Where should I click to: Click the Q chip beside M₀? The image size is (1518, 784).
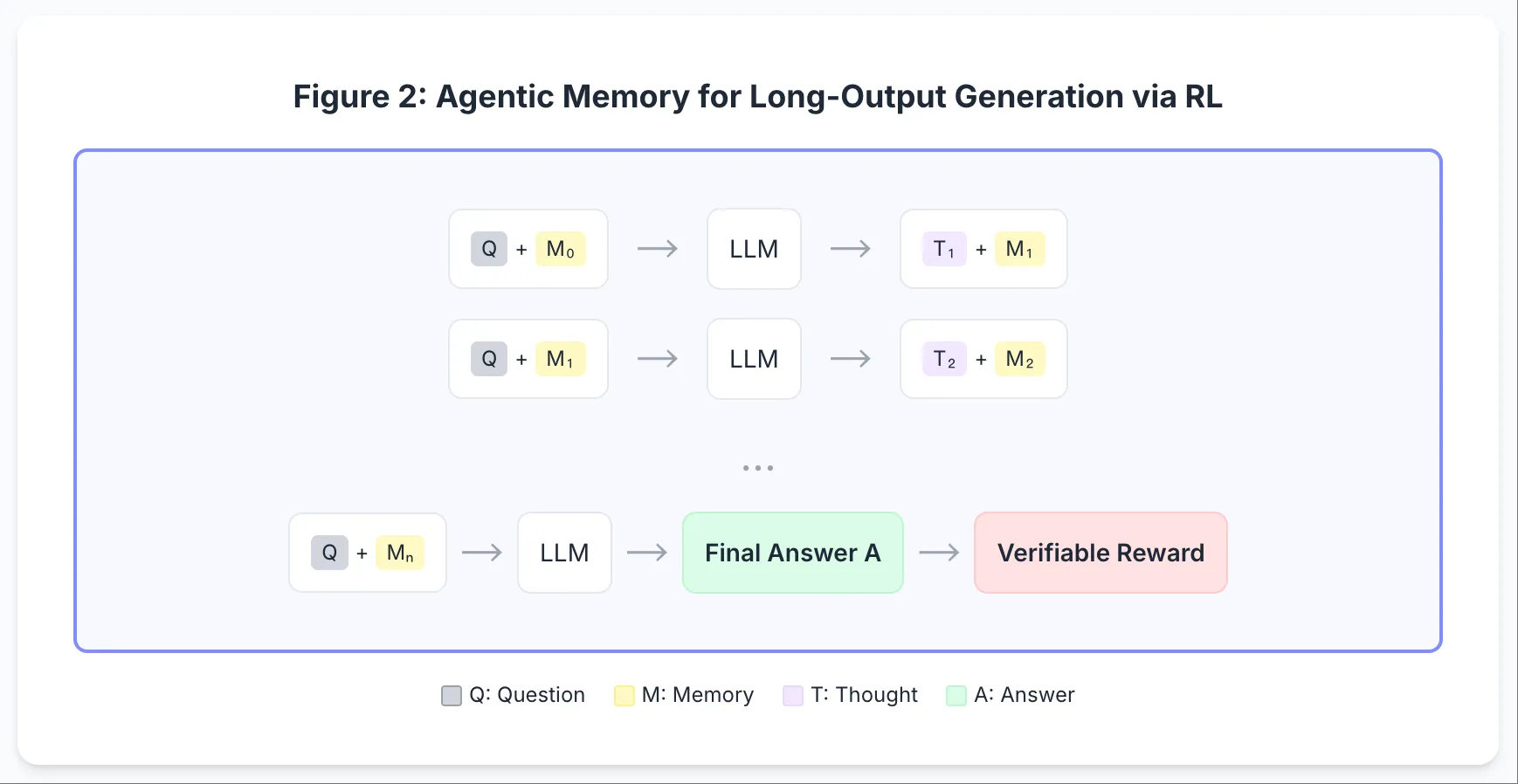[x=489, y=249]
